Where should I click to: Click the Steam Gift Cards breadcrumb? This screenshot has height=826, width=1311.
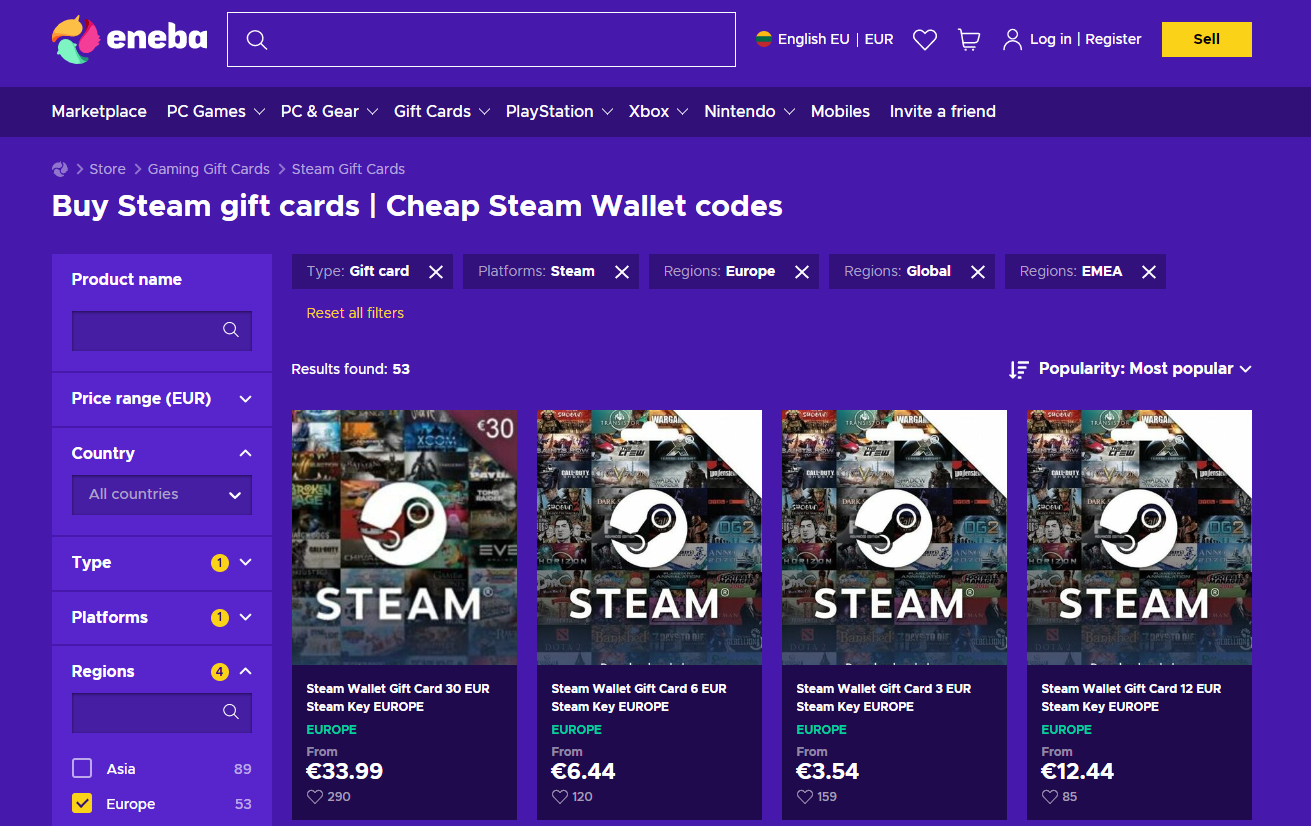pyautogui.click(x=348, y=169)
